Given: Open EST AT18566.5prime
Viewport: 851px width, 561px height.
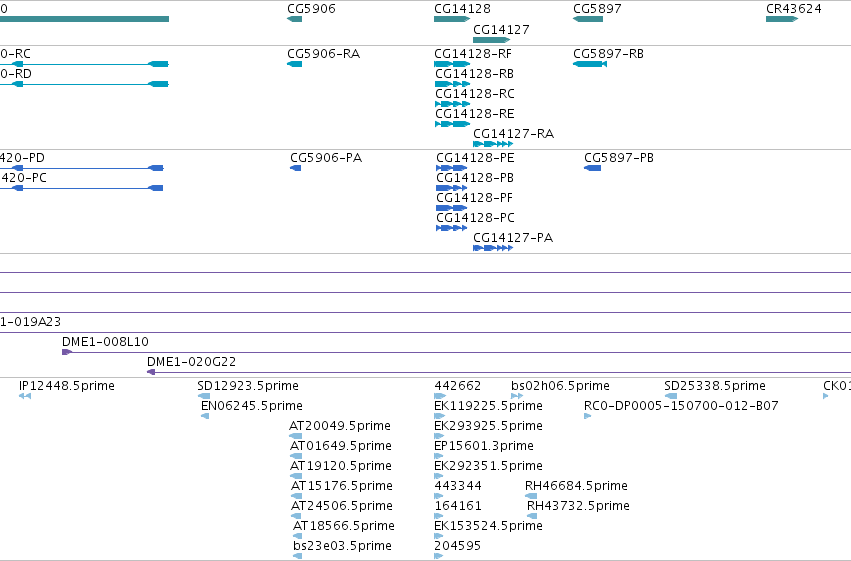Looking at the screenshot, I should 344,526.
